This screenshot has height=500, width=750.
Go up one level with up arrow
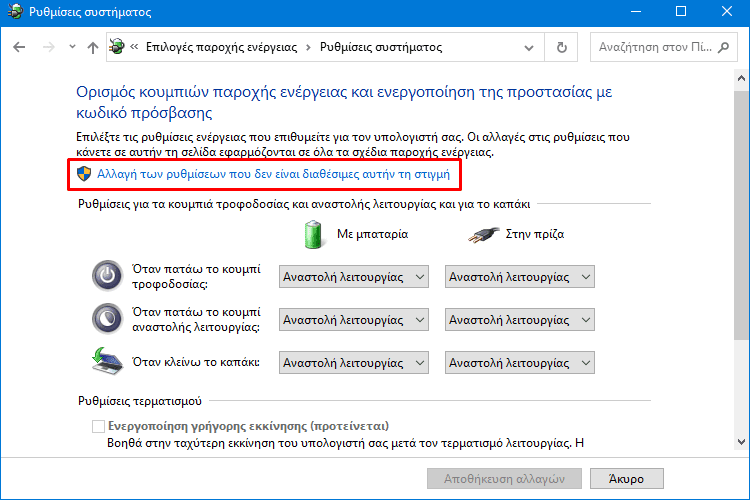coord(93,47)
